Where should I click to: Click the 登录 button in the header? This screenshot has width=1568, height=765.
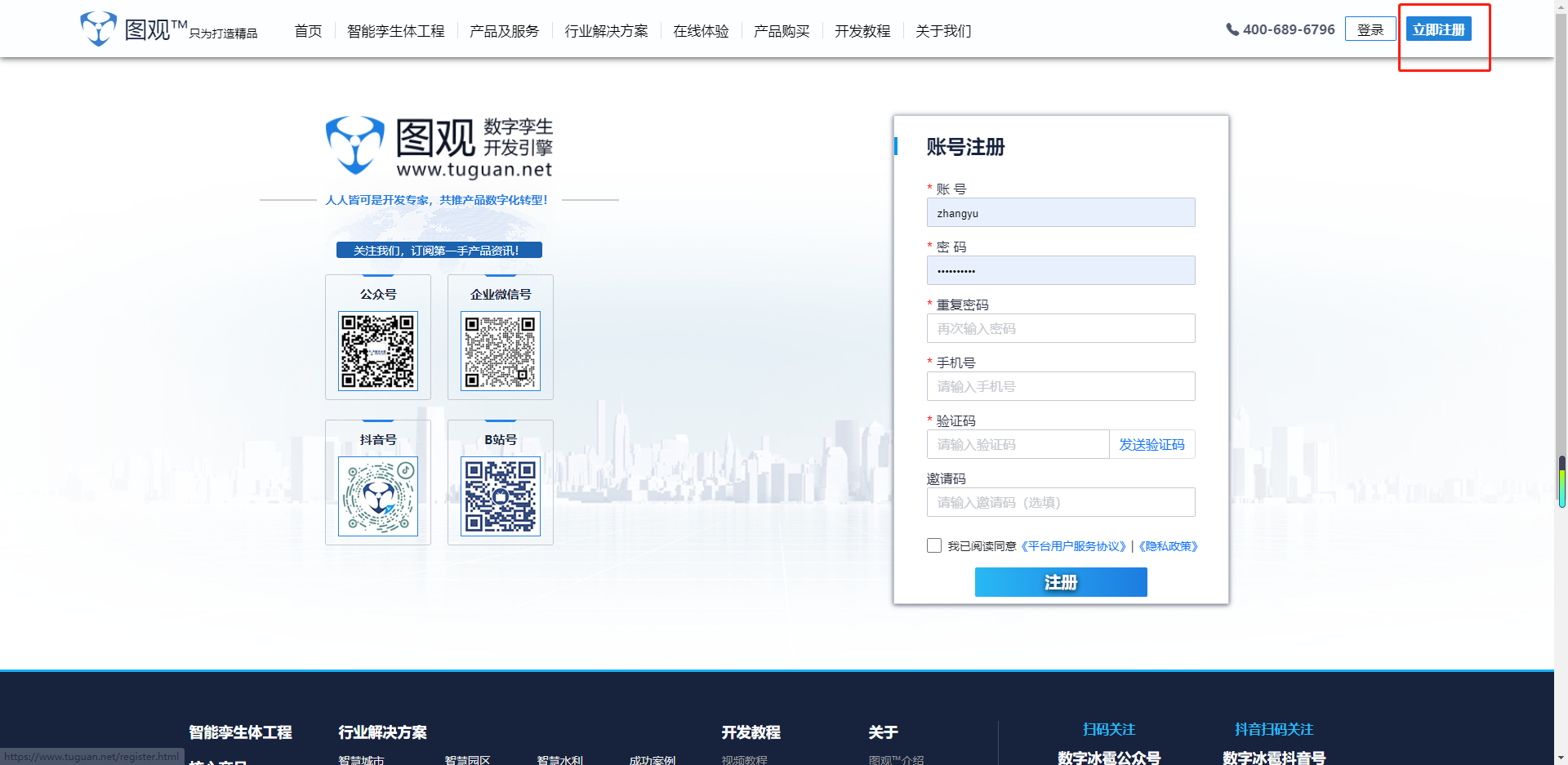click(1370, 29)
